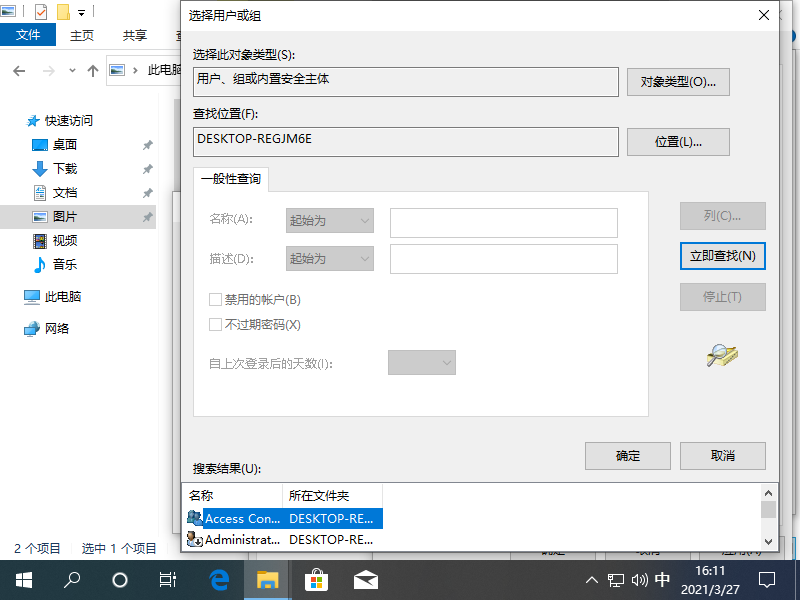This screenshot has width=800, height=600.
Task: Click the 对象类型 button
Action: point(678,81)
